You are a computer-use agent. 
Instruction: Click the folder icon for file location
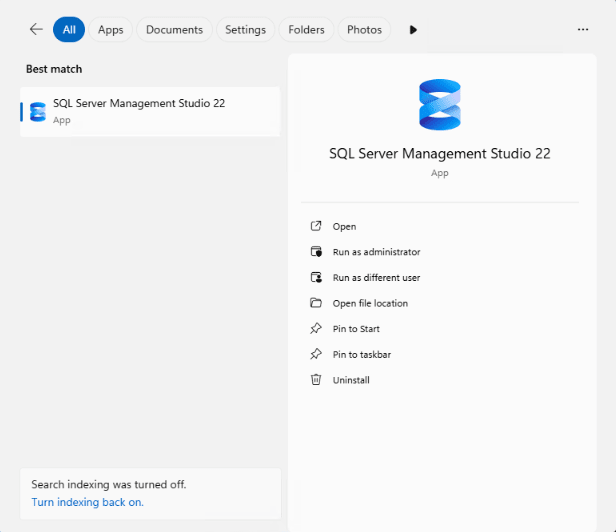coord(316,303)
